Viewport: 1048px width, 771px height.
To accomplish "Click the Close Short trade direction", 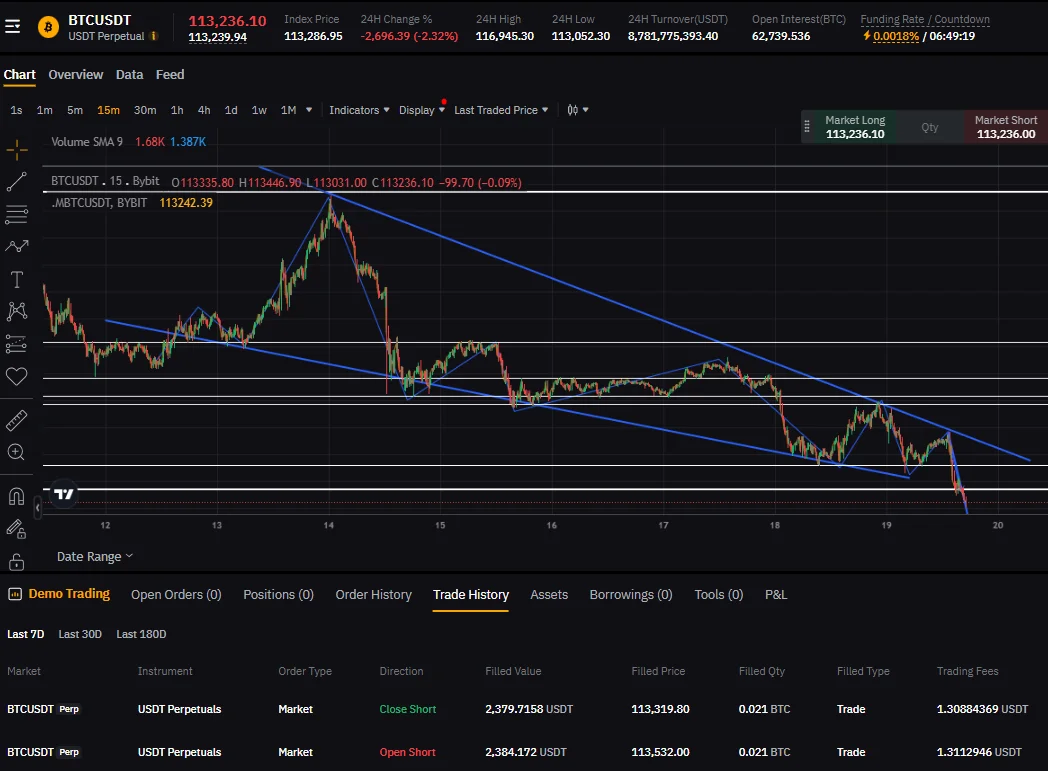I will tap(408, 709).
